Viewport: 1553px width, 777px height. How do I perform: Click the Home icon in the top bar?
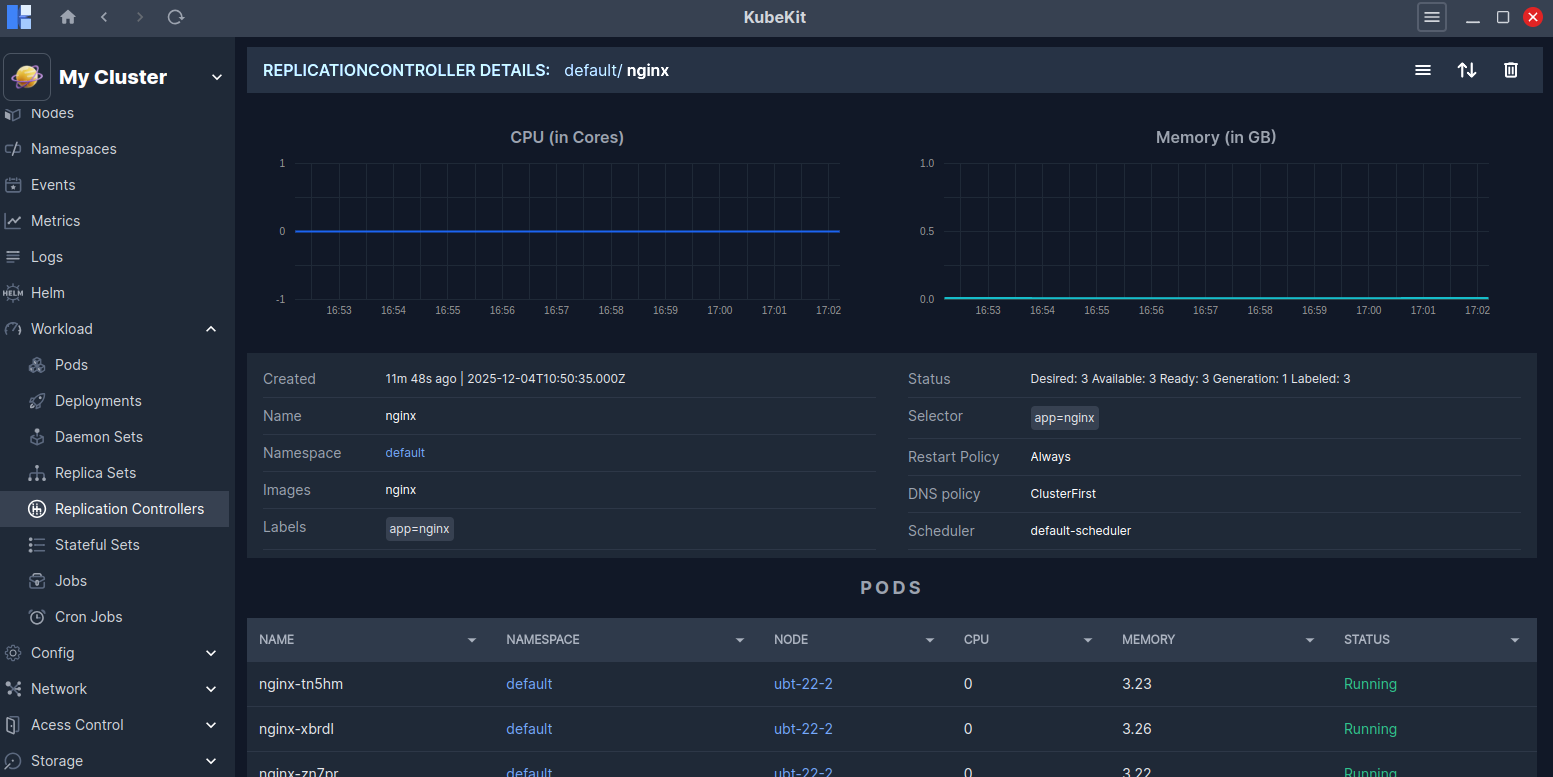(67, 17)
